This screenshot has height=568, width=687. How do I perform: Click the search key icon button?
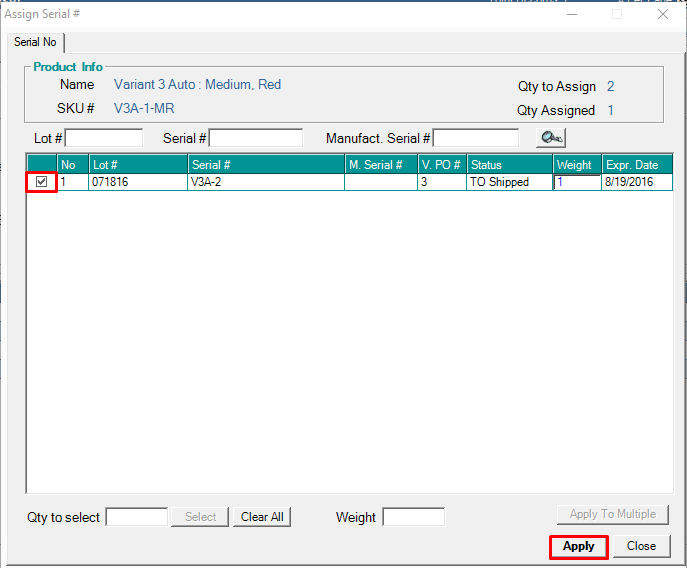click(551, 138)
